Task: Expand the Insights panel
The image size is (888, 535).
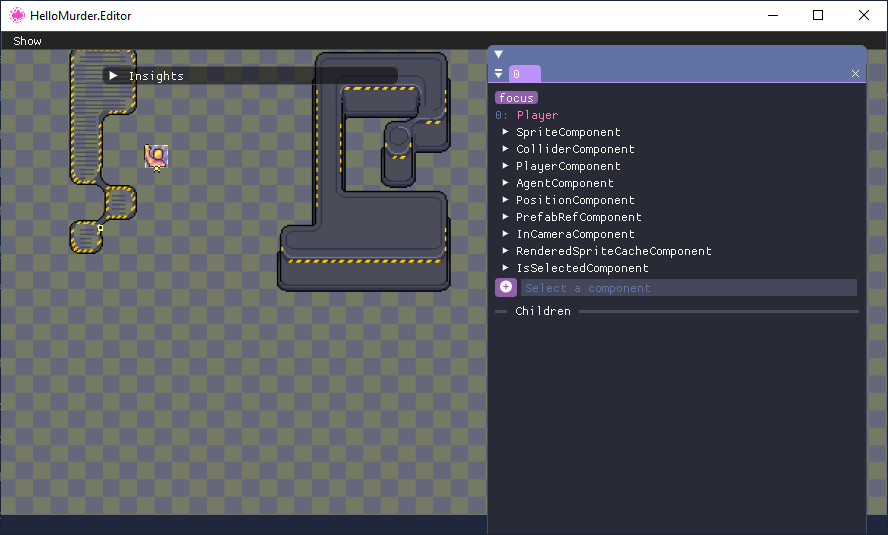Action: click(114, 76)
